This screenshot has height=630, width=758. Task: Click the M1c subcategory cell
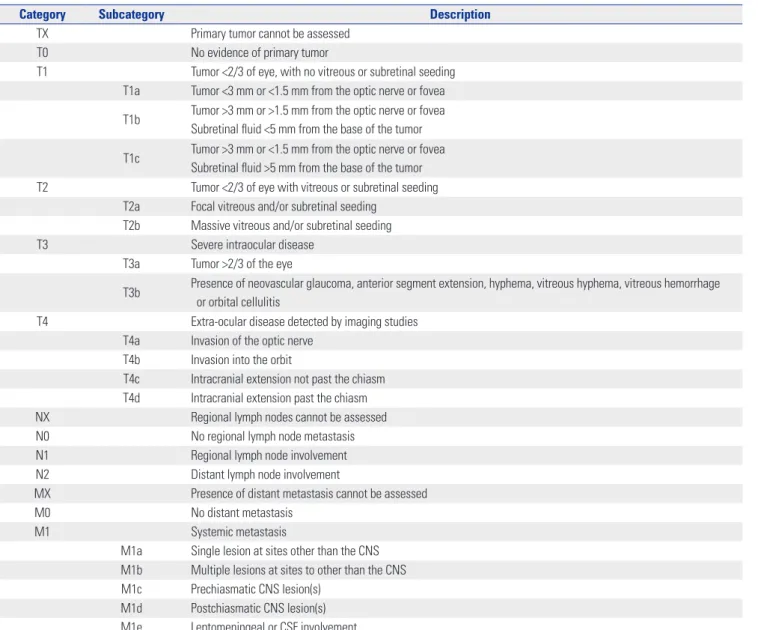click(x=131, y=589)
